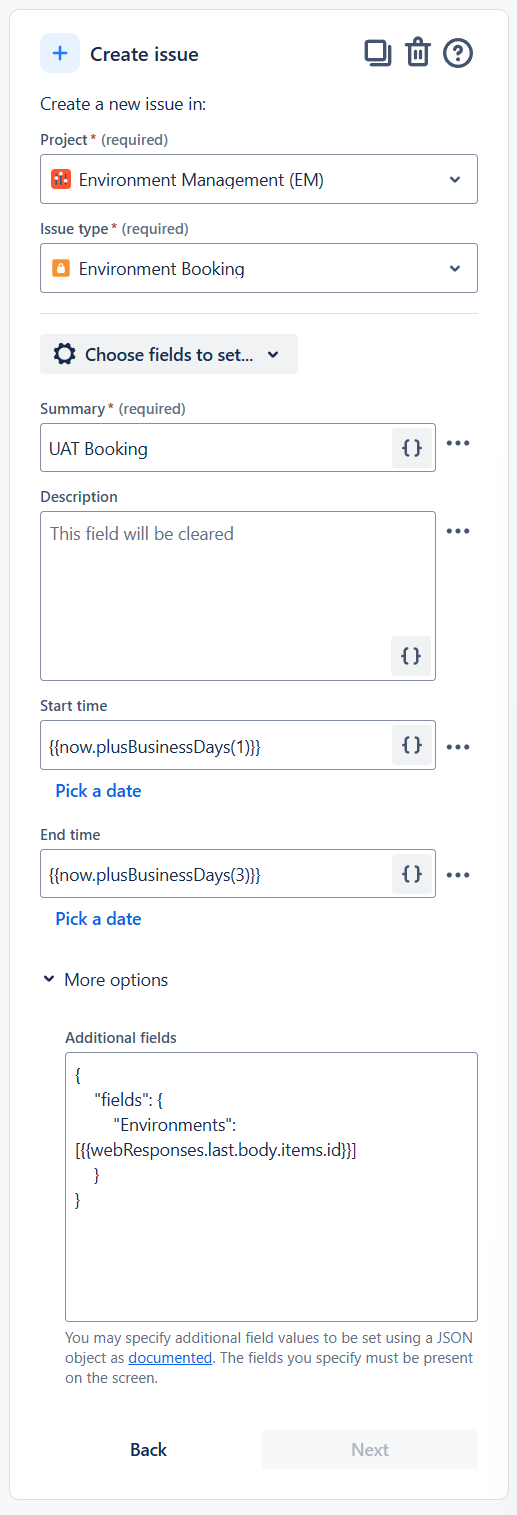The image size is (517, 1515).
Task: Open more options menu next to Summary
Action: [458, 443]
